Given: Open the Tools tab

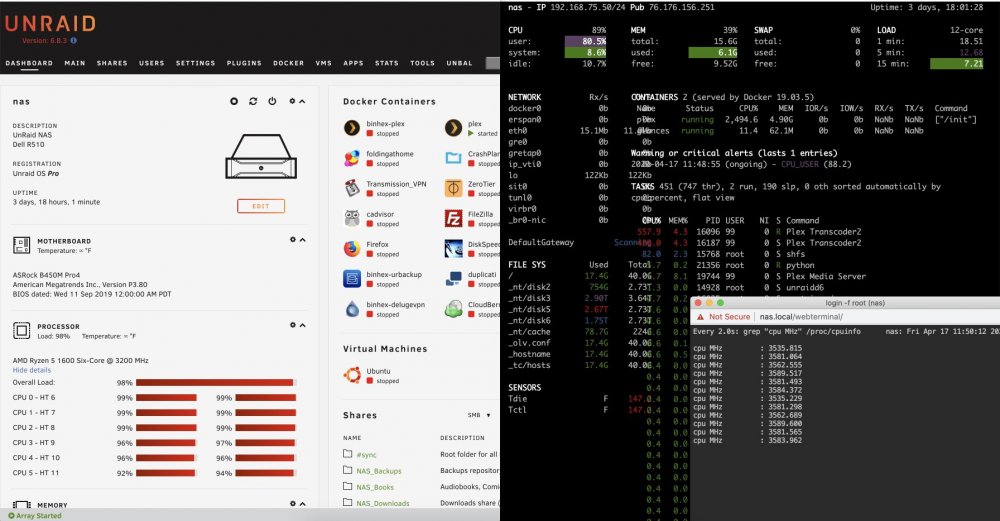Looking at the screenshot, I should (422, 63).
